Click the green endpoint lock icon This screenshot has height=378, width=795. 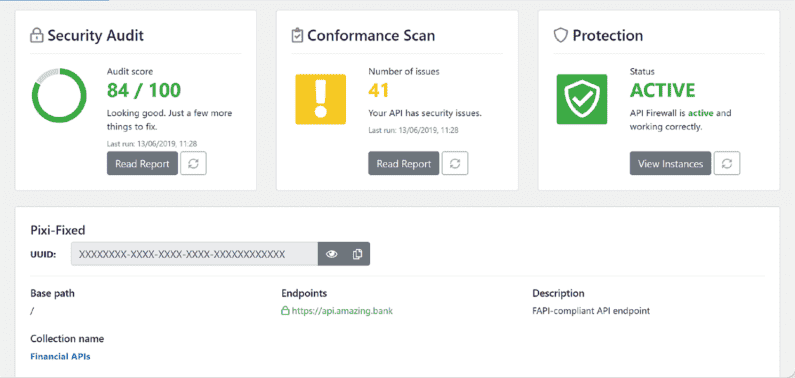[285, 311]
